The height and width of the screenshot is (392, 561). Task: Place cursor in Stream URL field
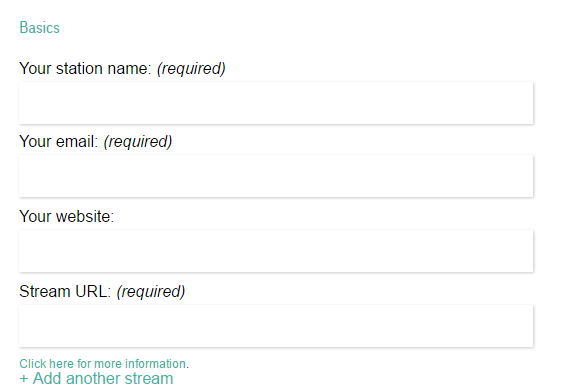(x=276, y=326)
